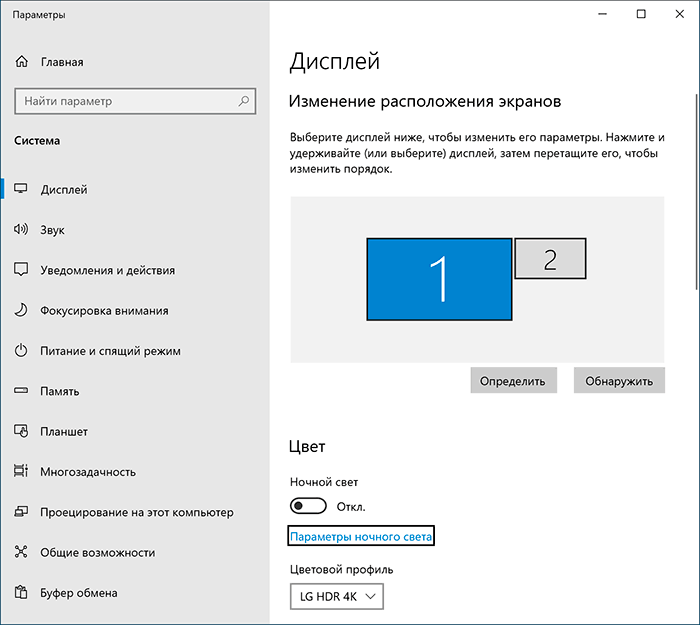Select the Память storage icon
This screenshot has width=700, height=625.
[x=22, y=391]
